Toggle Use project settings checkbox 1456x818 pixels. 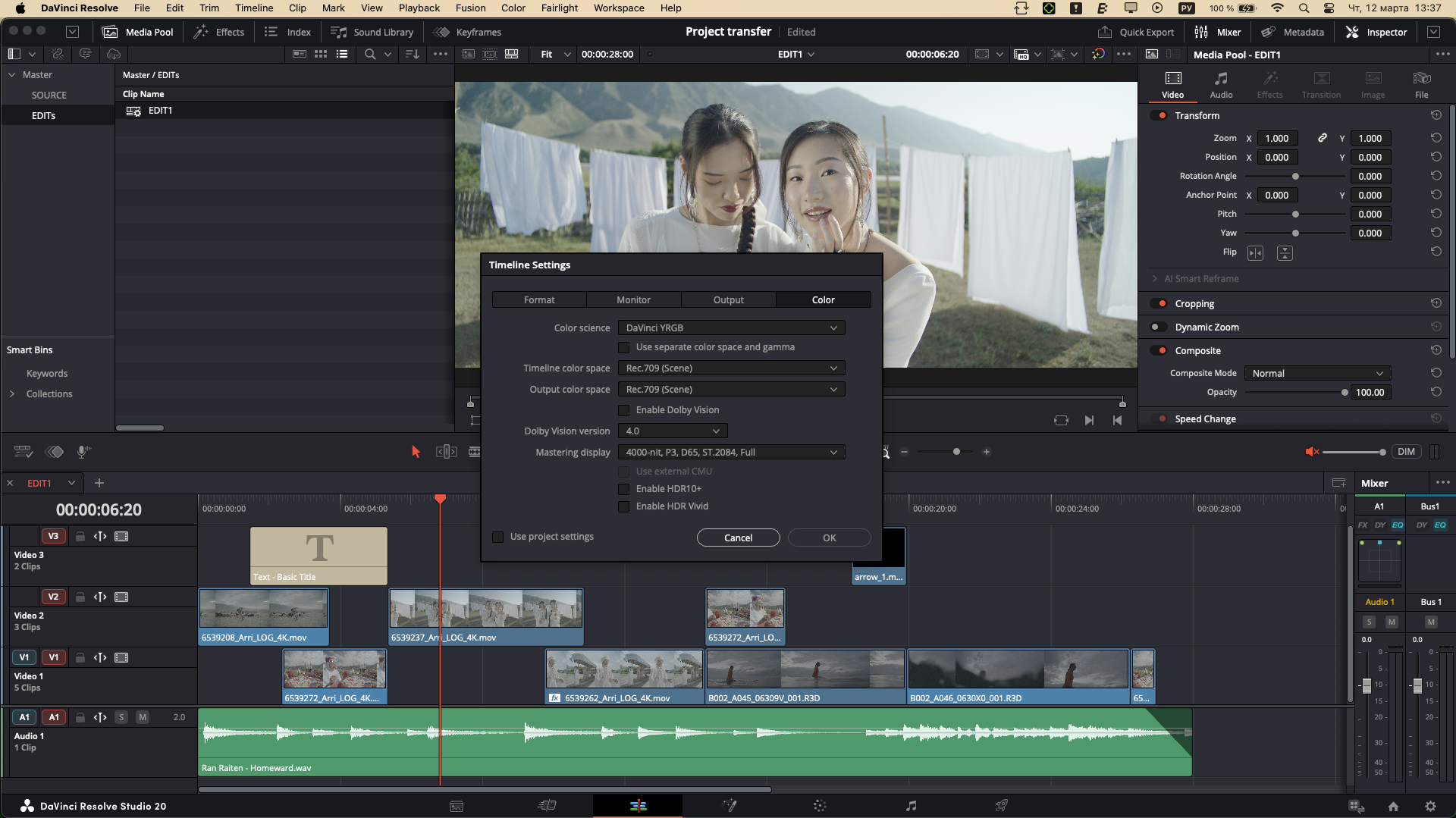[498, 537]
